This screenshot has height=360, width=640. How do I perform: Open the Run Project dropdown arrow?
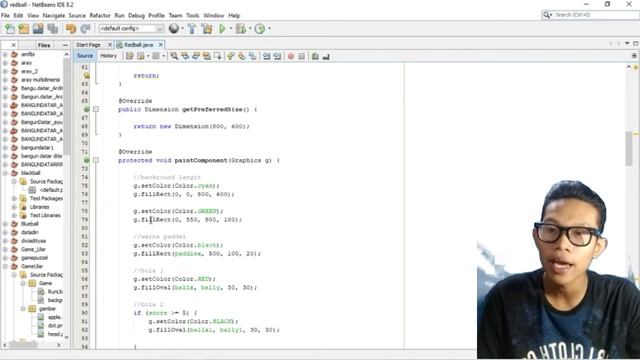coord(231,29)
